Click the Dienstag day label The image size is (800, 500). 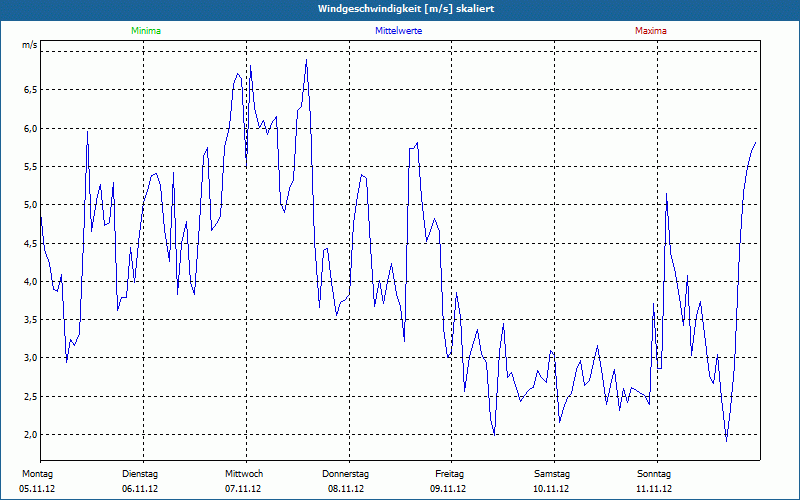(140, 474)
